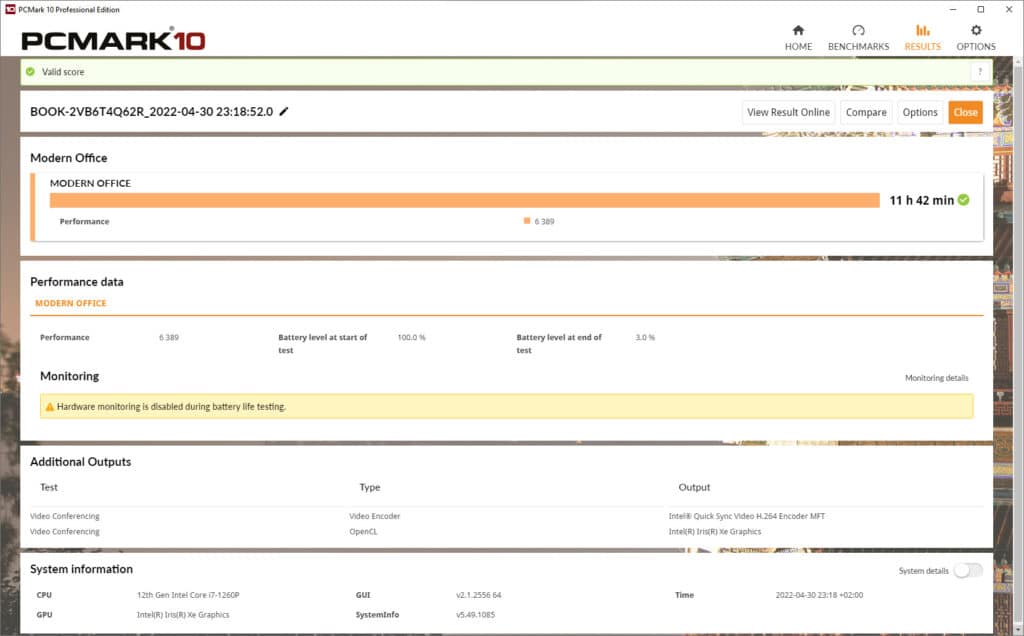Screen dimensions: 1024x636
Task: Open the OPTIONS section
Action: [976, 38]
